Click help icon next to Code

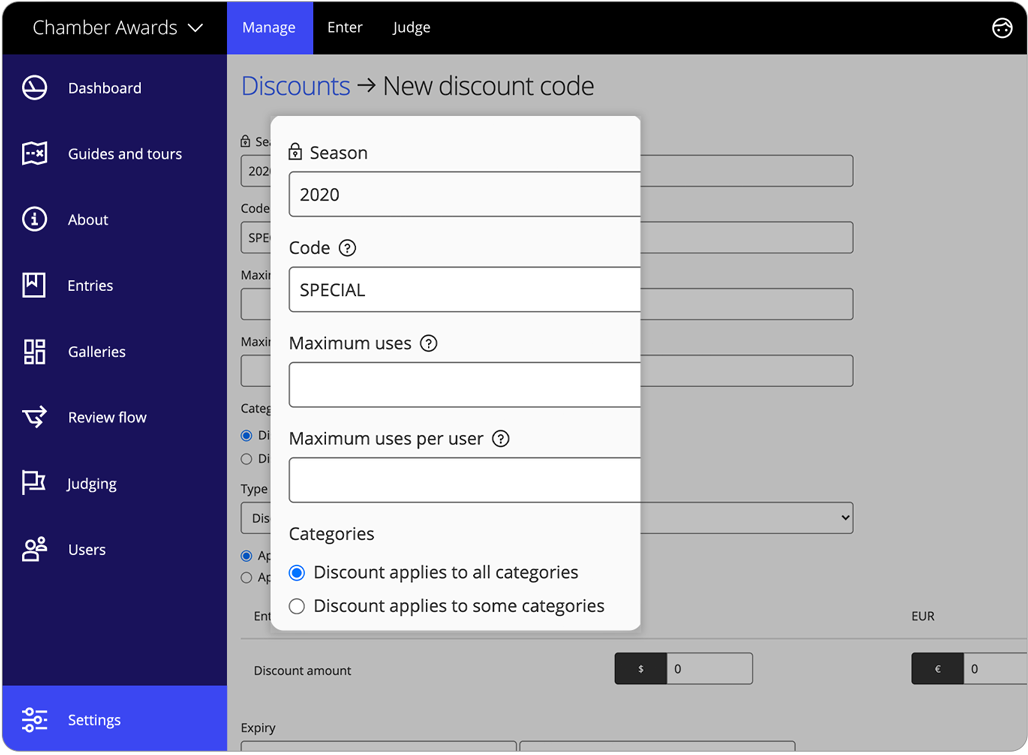347,248
